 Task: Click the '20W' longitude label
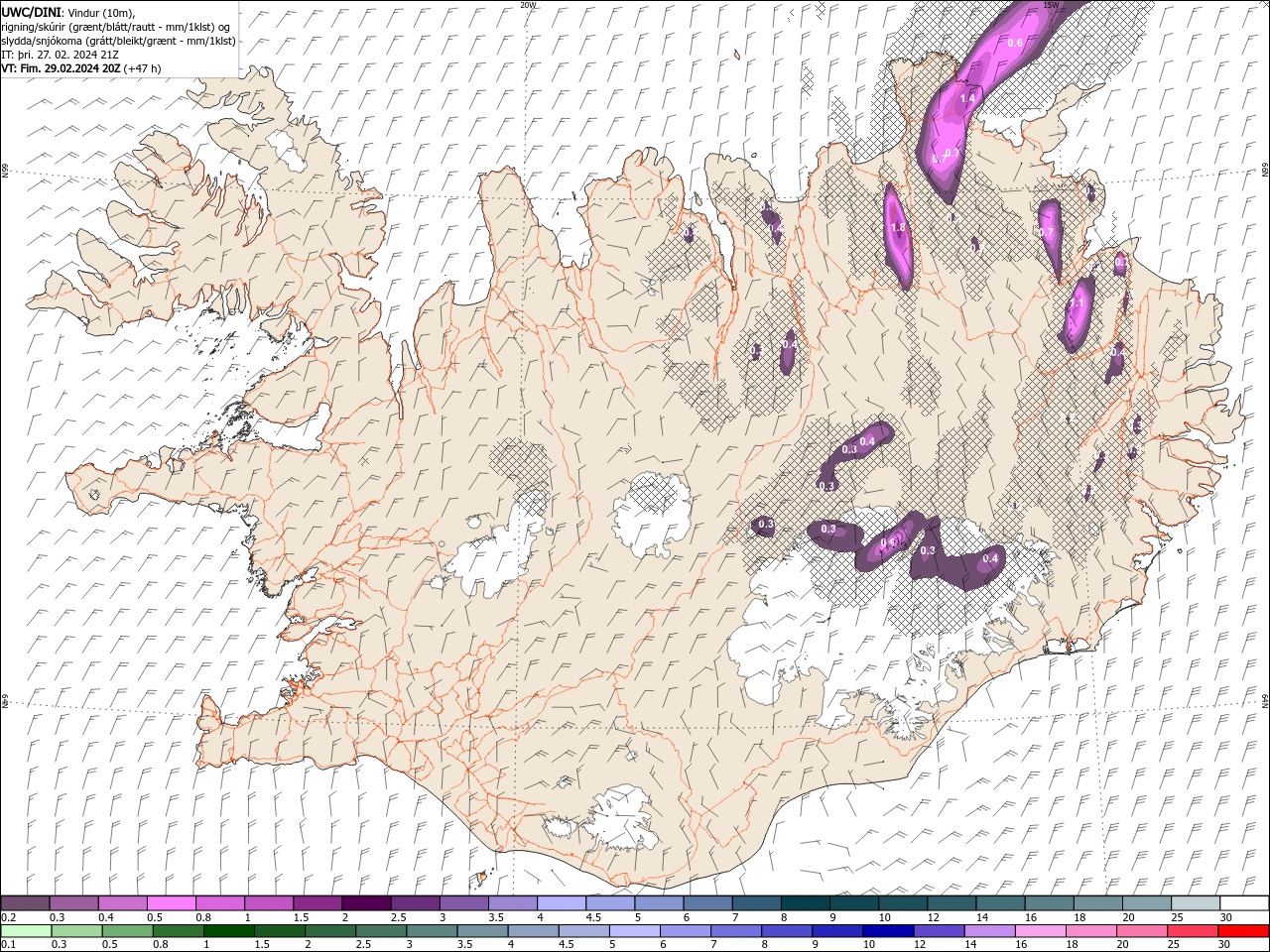click(x=528, y=5)
